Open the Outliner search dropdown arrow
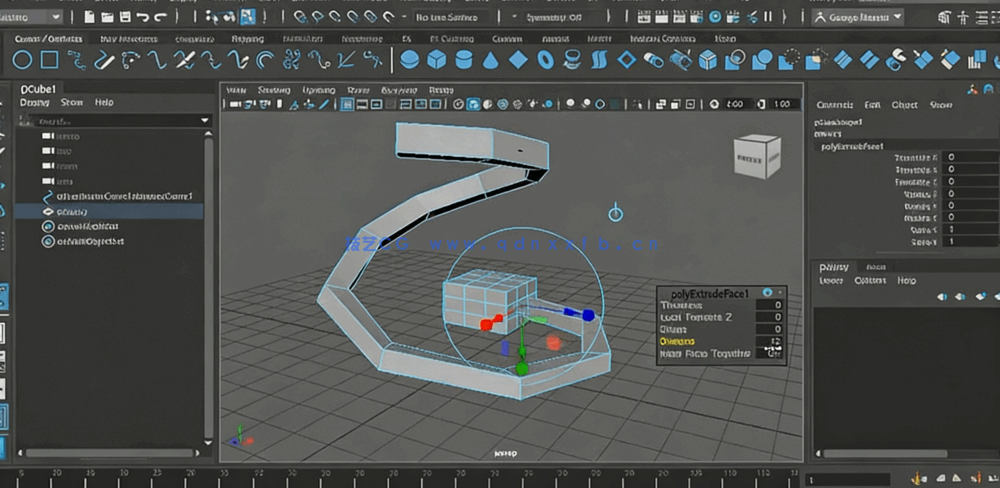The image size is (1000, 488). pyautogui.click(x=205, y=121)
